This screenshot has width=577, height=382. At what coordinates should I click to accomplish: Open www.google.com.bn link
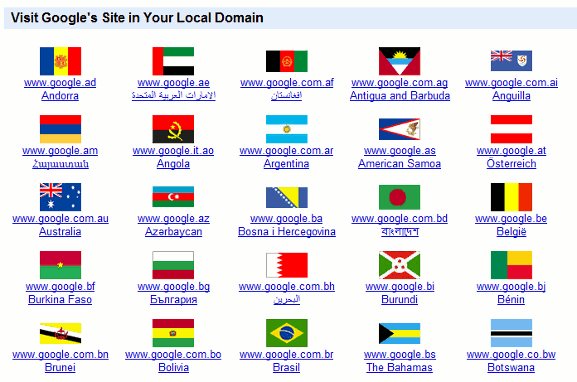click(60, 355)
